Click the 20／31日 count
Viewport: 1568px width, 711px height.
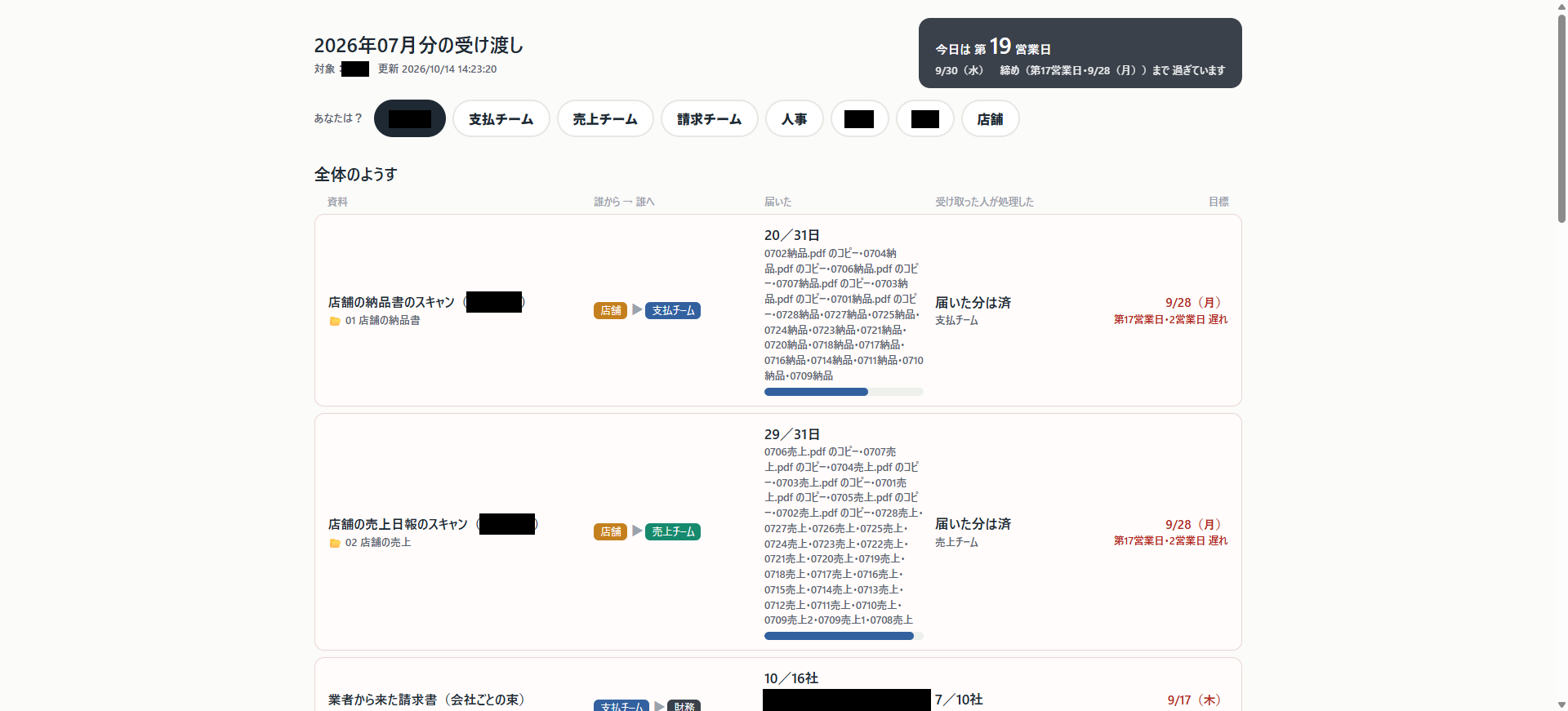pos(792,235)
